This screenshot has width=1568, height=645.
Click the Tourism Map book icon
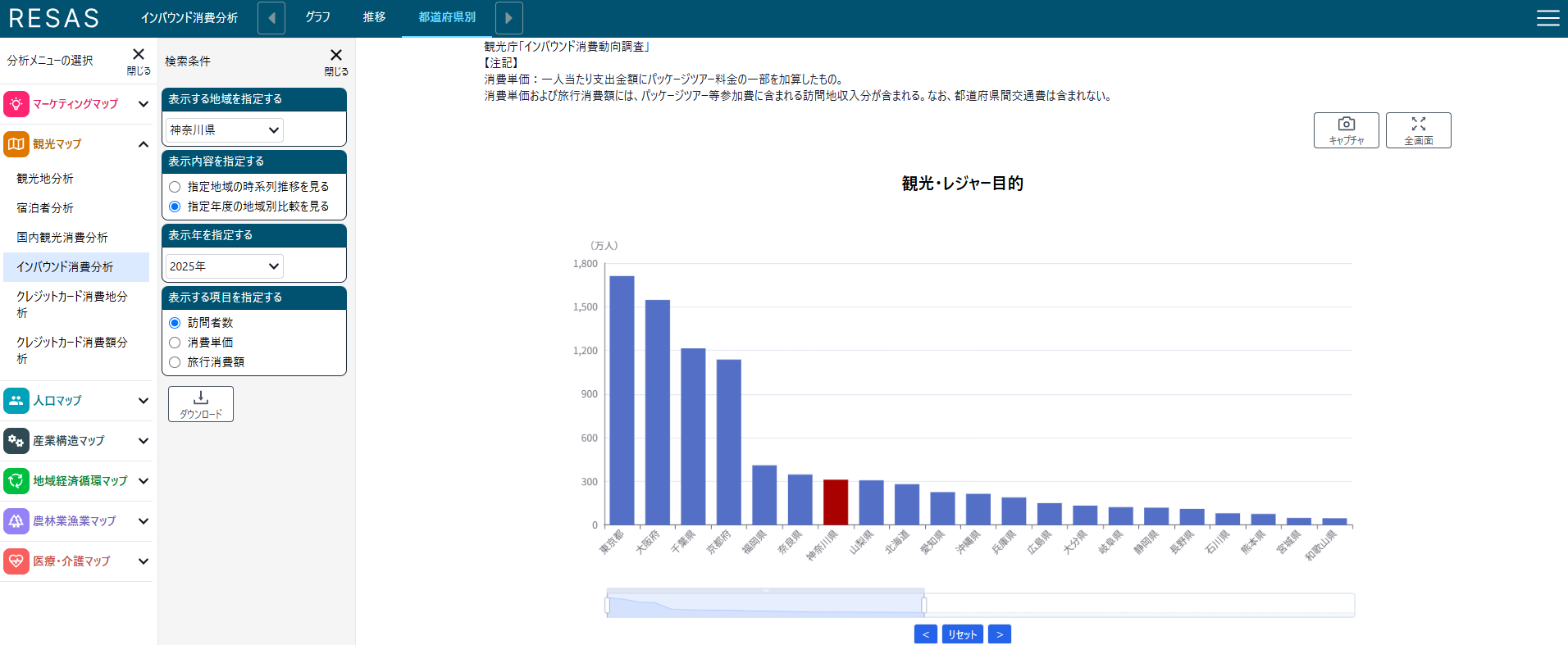point(16,144)
